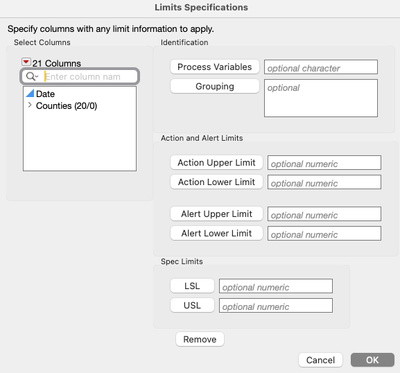Click the Action Upper Limit button
Screen dimensions: 400x373
click(216, 163)
